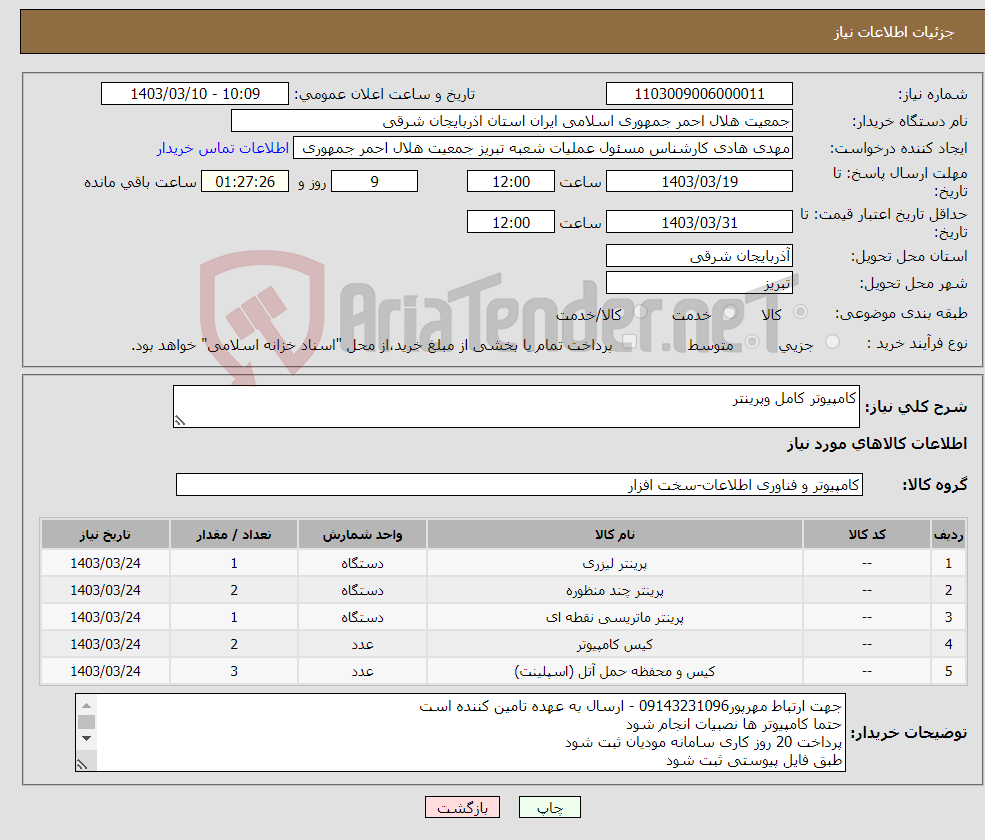Screen dimensions: 985x840
Task: Click the تعداد / مقدار column header
Action: coord(234,535)
